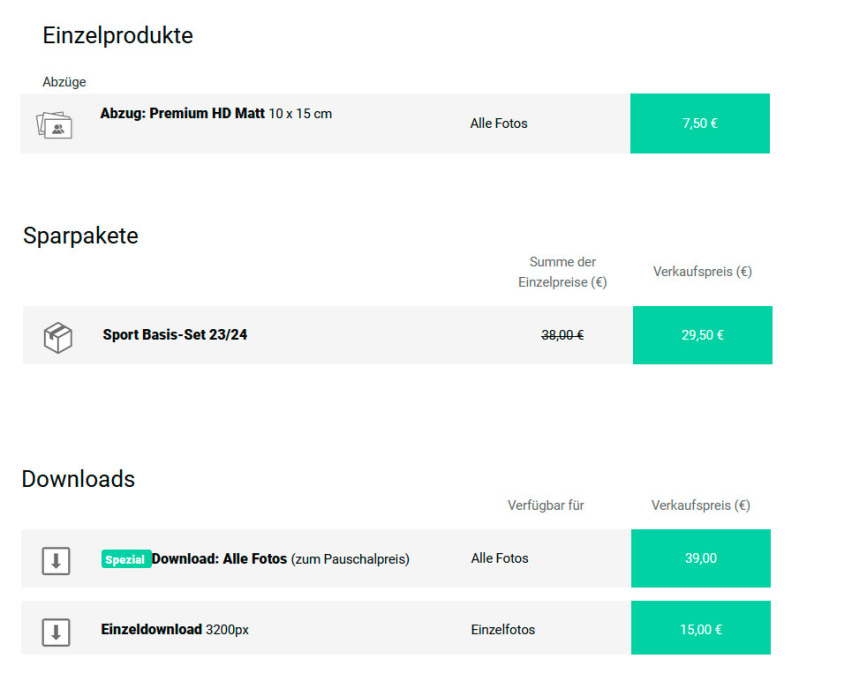Select the 39,00 download price button
This screenshot has width=852, height=696.
(700, 558)
